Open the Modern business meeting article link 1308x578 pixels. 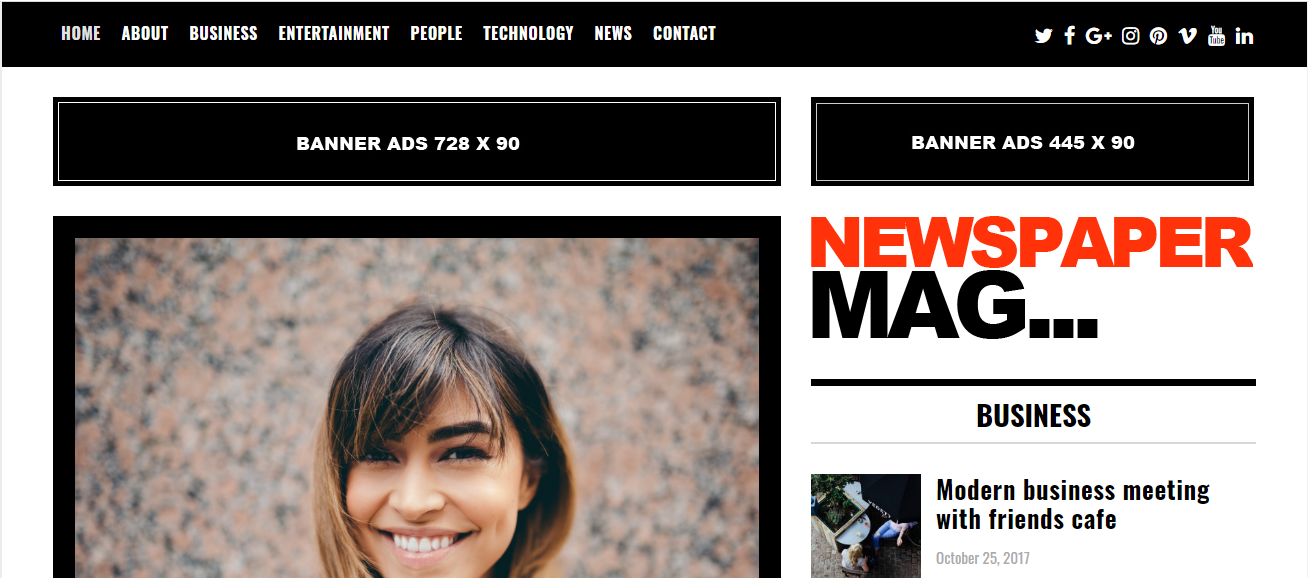click(1073, 505)
